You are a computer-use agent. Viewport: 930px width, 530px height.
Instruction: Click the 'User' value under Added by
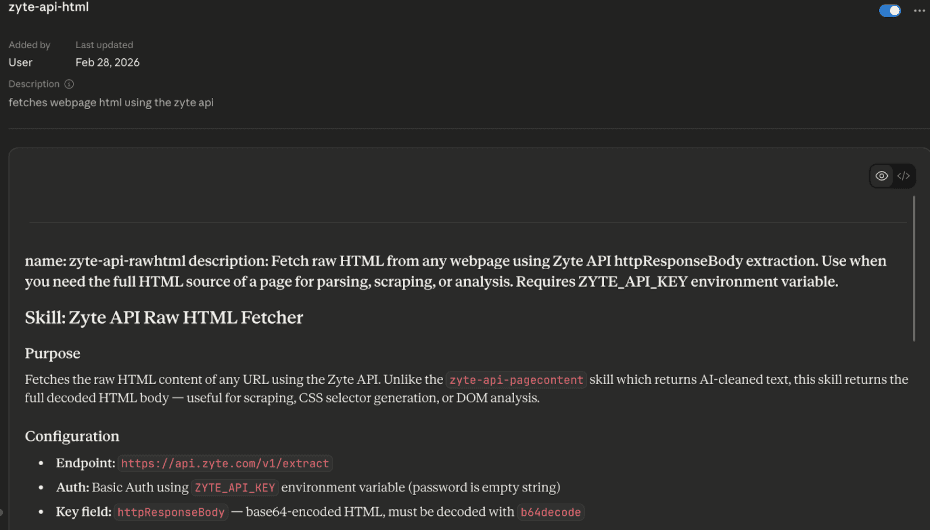coord(21,62)
